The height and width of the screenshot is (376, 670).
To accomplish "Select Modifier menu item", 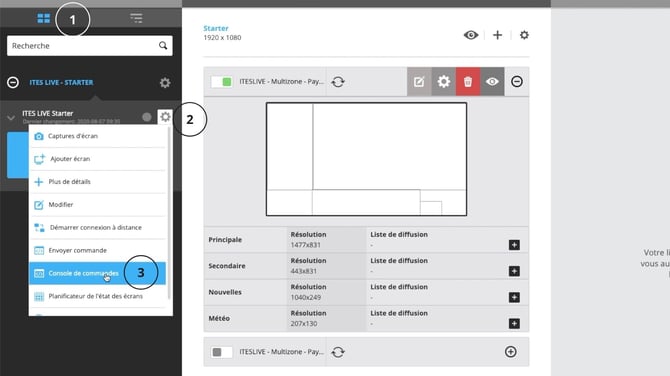I will click(x=97, y=205).
